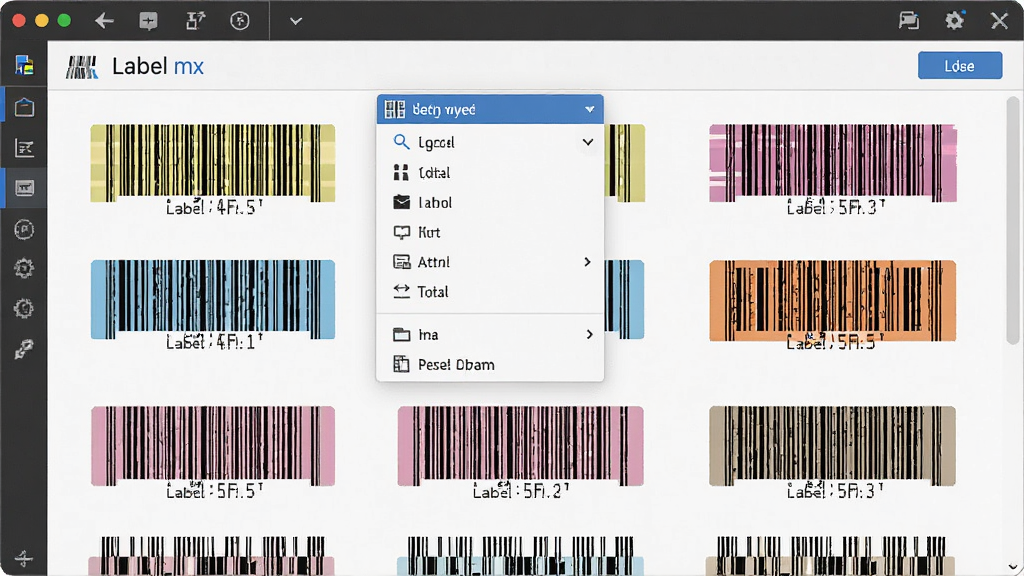Expand the Ina folder submenu
Viewport: 1024px width, 576px height.
[490, 334]
